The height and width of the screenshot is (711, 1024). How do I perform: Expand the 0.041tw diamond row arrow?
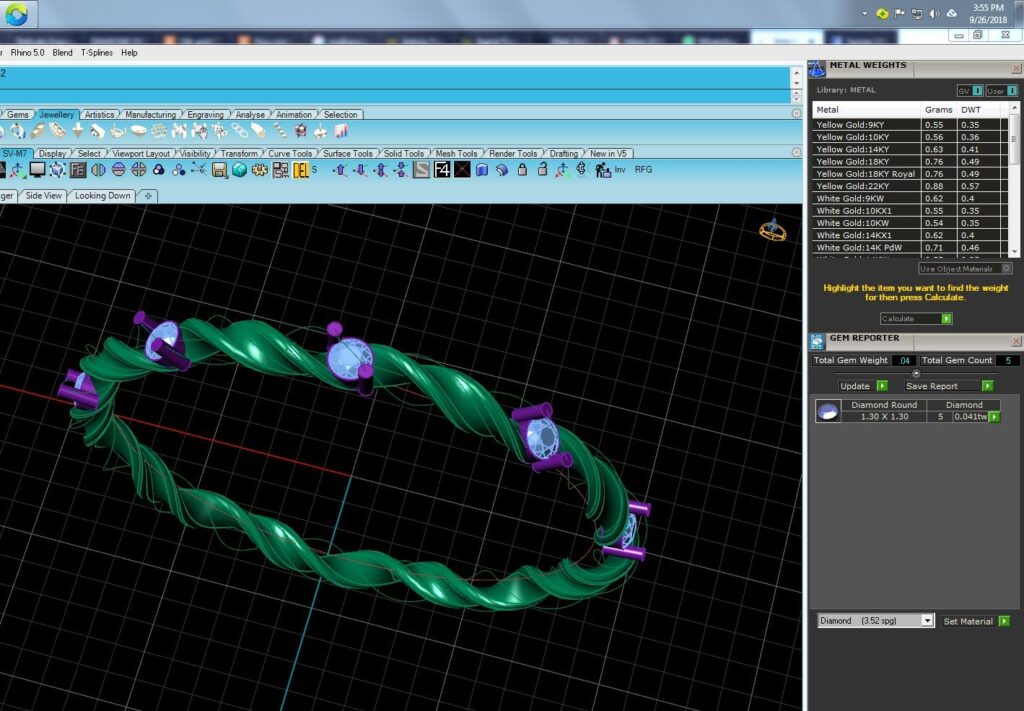[x=994, y=417]
